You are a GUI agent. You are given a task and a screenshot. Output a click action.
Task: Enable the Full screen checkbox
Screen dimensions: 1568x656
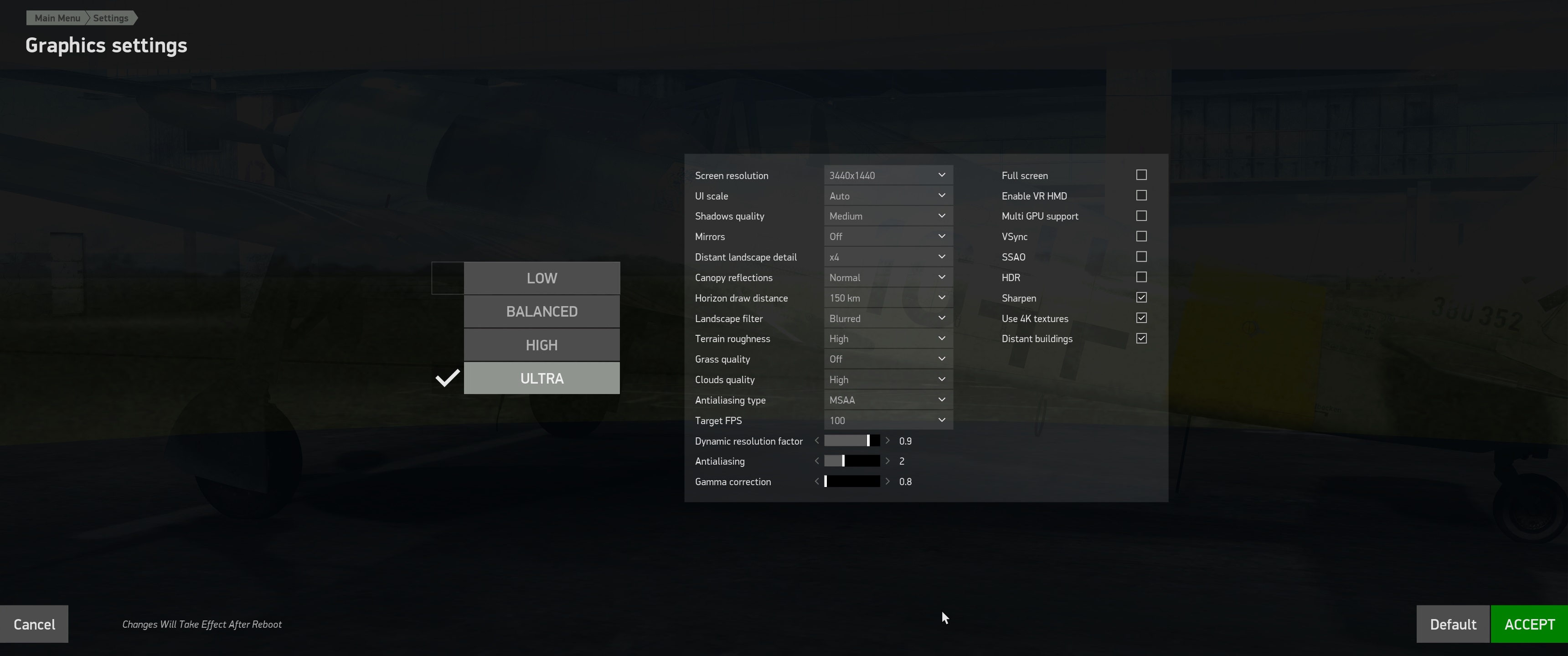click(x=1141, y=174)
